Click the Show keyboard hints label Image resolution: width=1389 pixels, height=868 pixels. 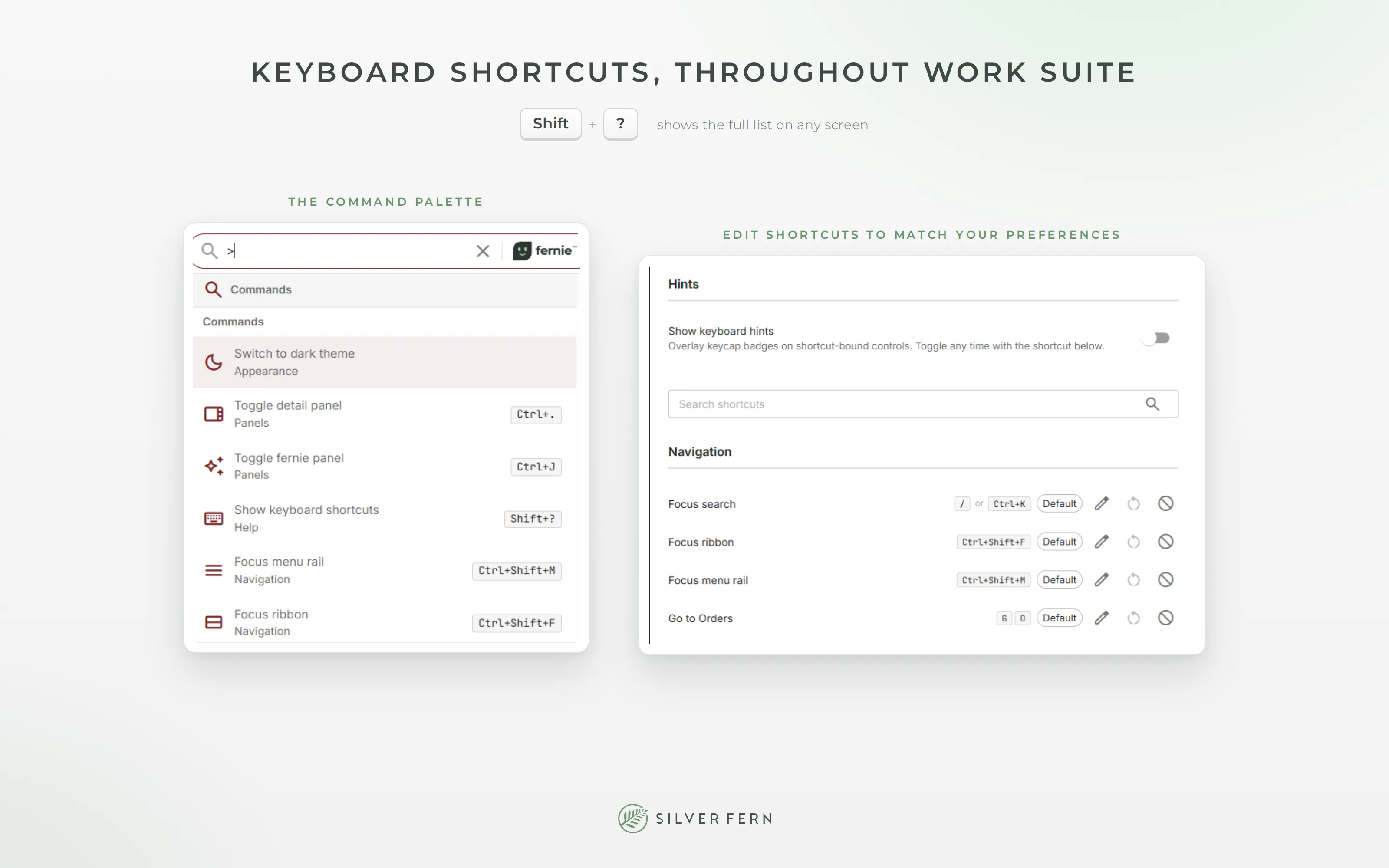pos(721,331)
